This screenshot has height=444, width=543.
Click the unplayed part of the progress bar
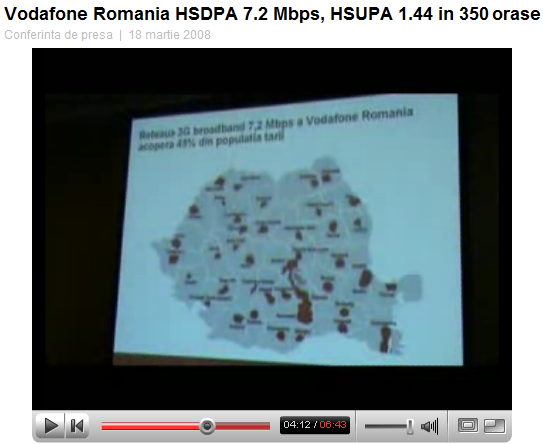pyautogui.click(x=242, y=426)
